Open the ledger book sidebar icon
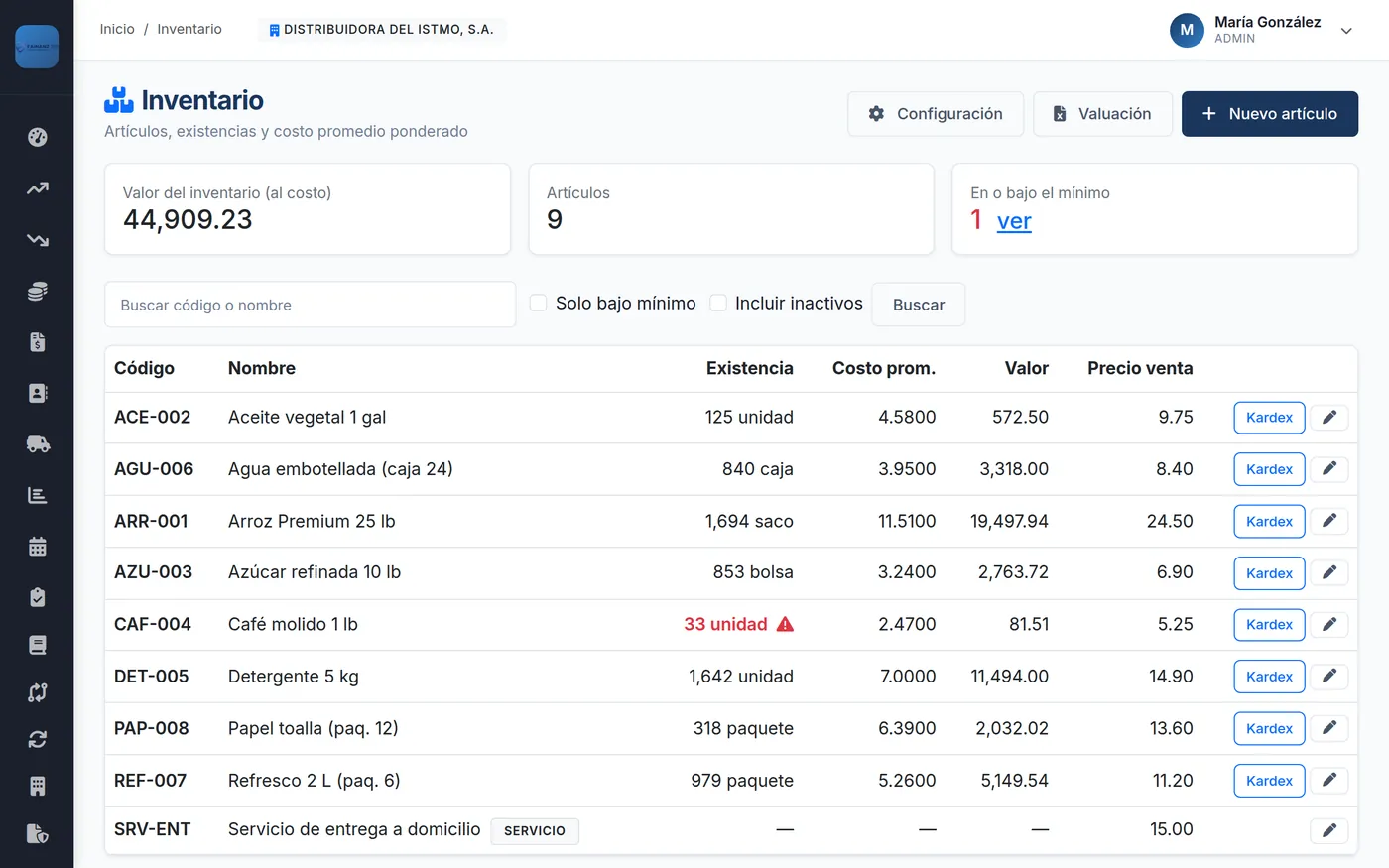Image resolution: width=1389 pixels, height=868 pixels. (x=38, y=646)
